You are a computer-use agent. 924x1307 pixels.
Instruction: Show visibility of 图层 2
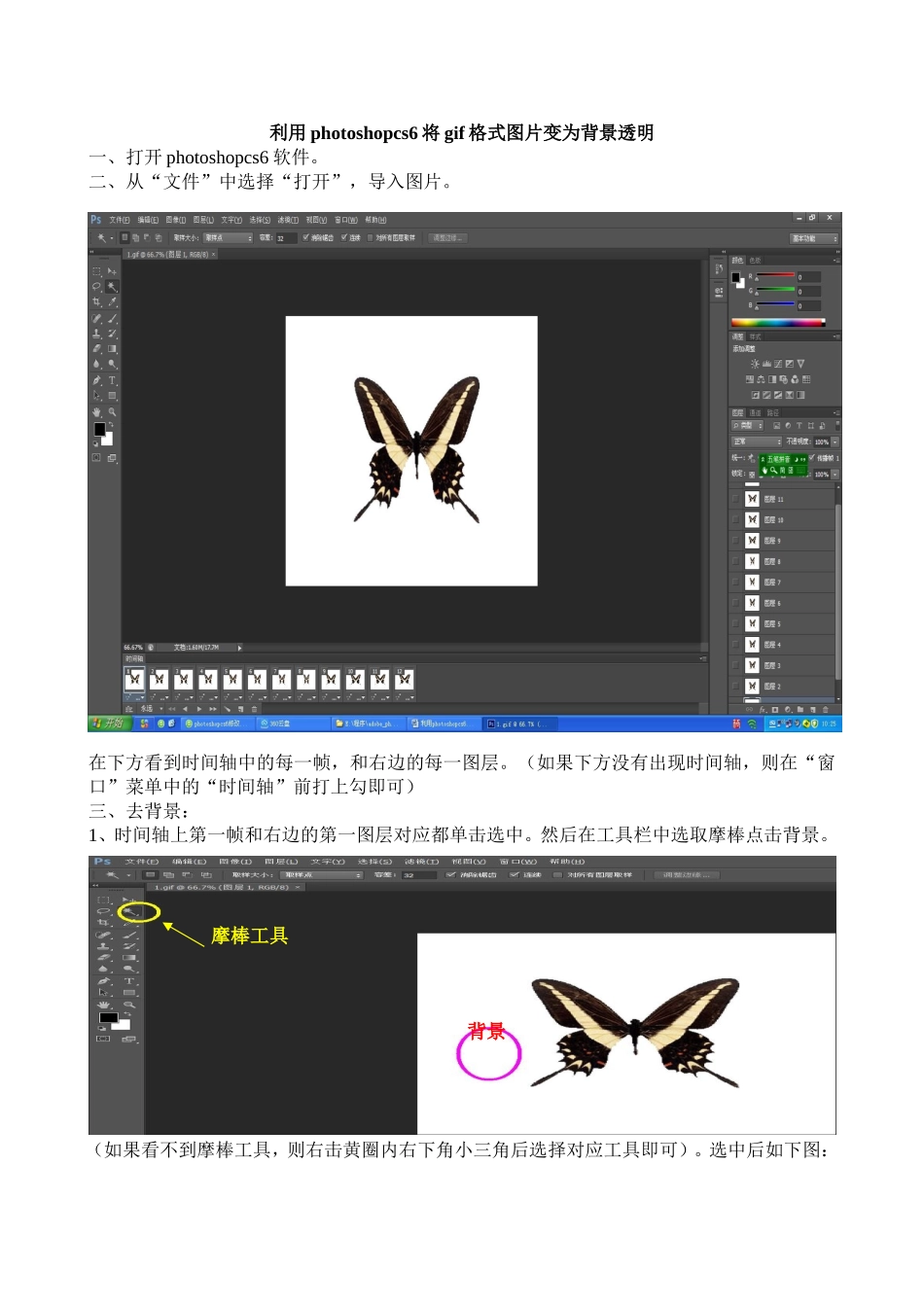736,686
